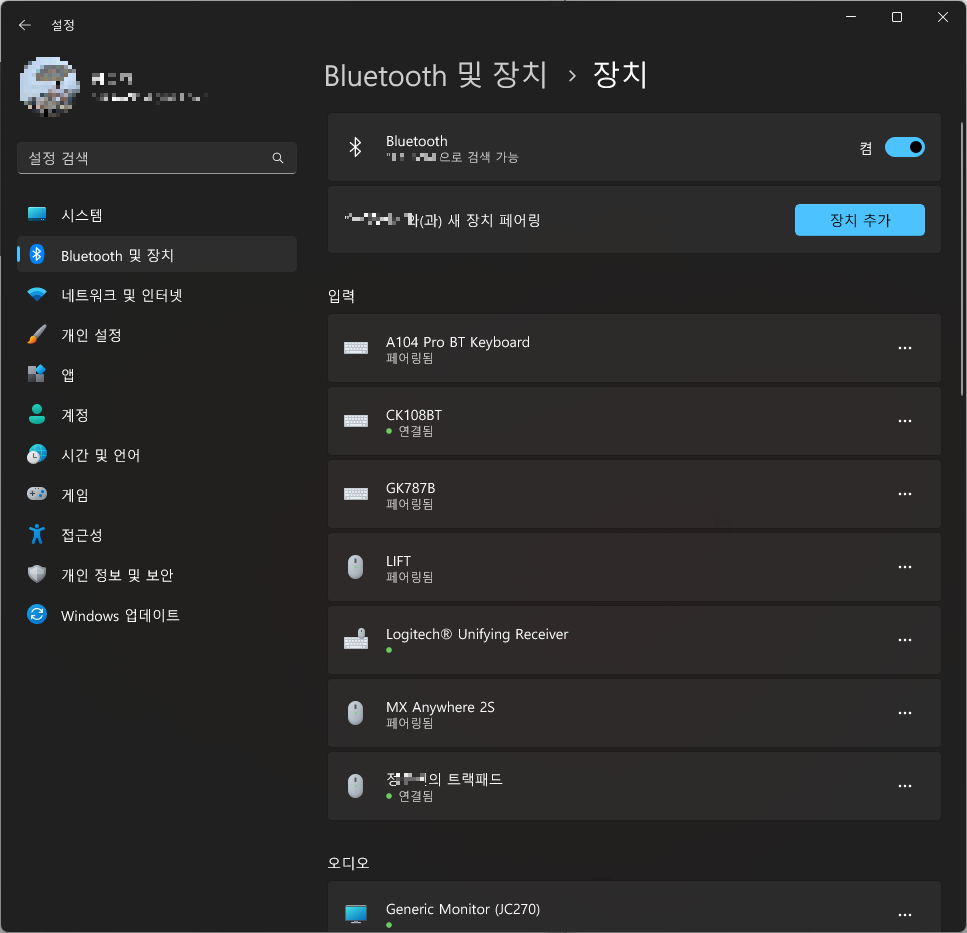Open more options for LIFT

904,567
